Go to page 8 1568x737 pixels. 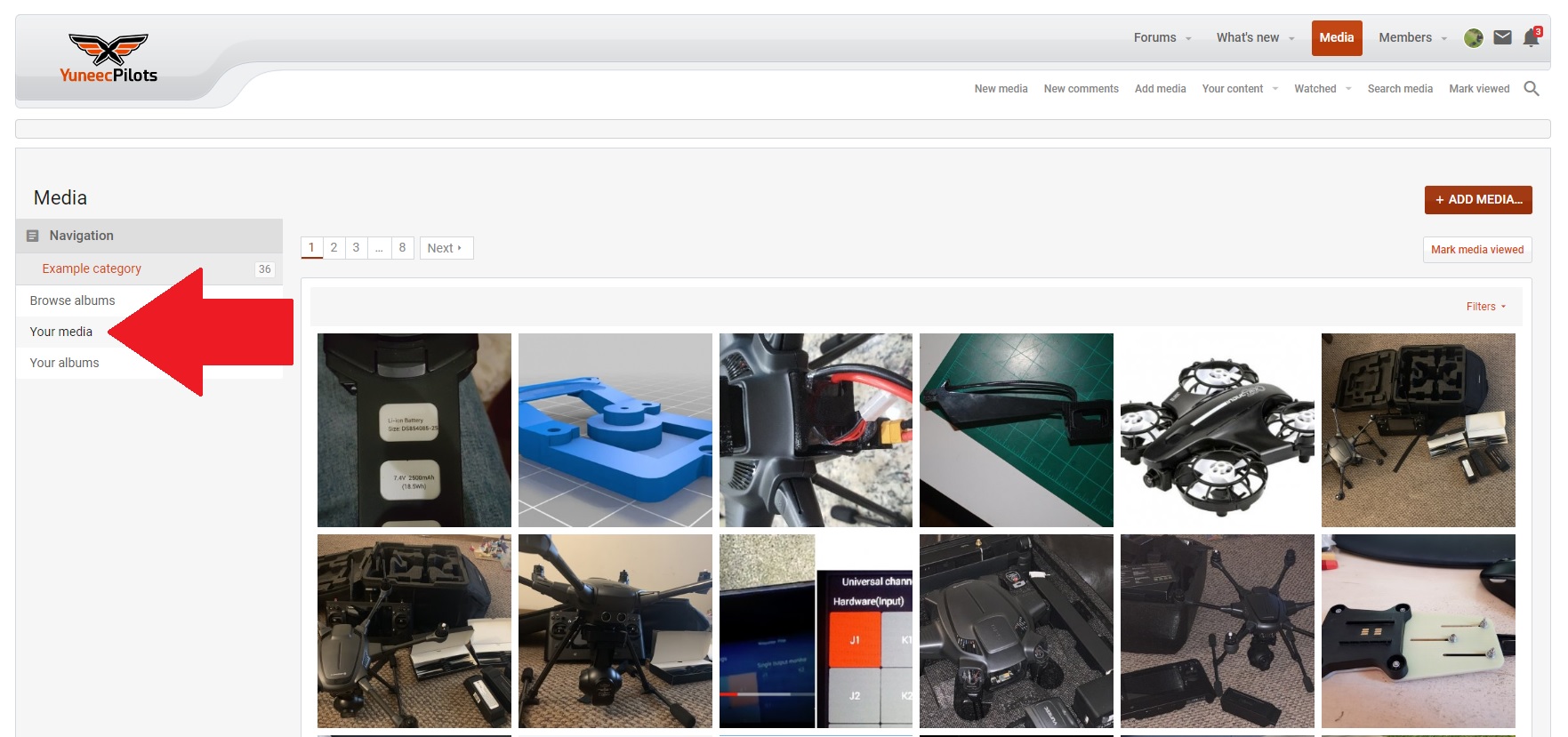pyautogui.click(x=402, y=247)
